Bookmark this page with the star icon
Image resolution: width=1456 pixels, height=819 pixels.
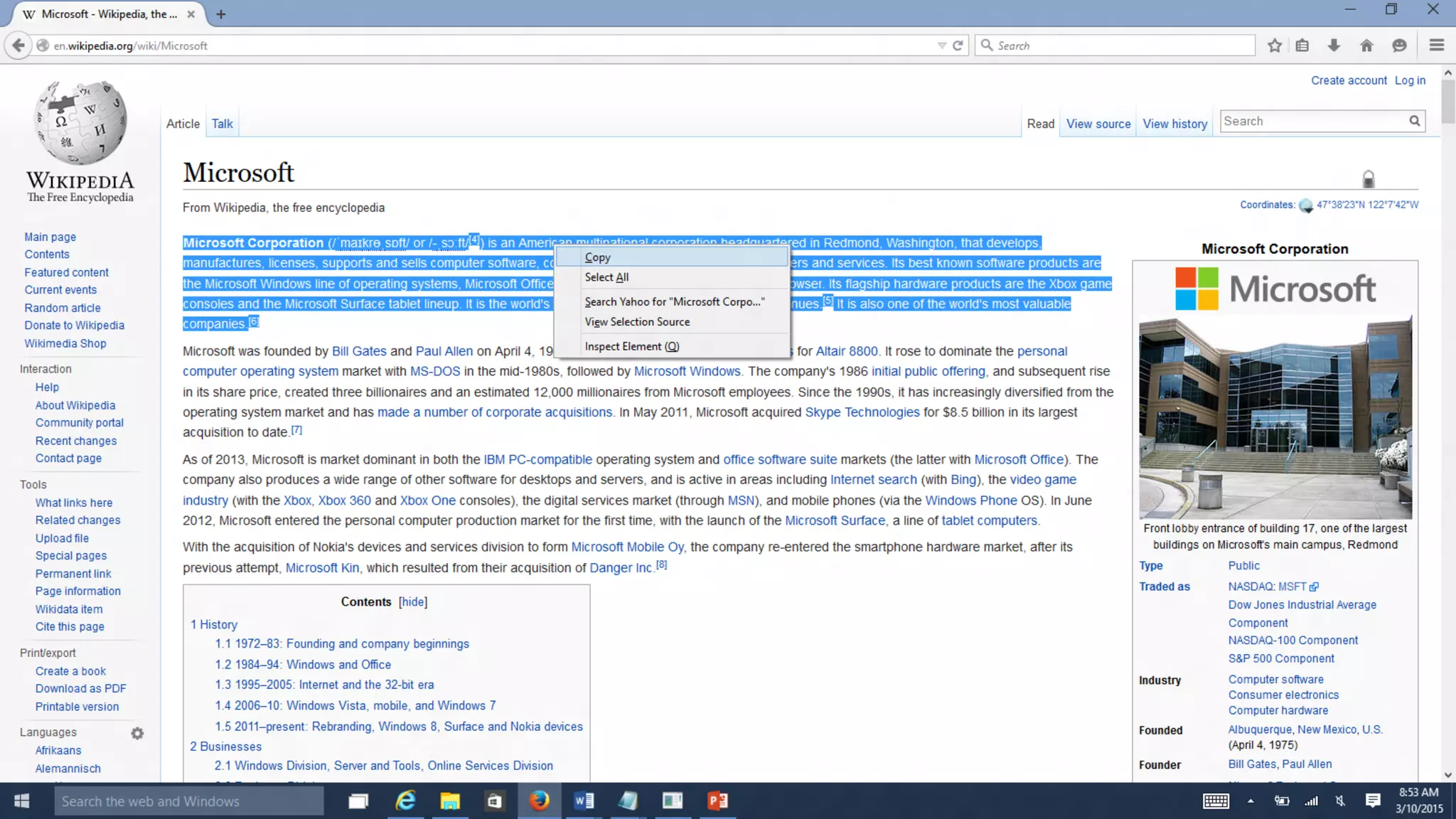pyautogui.click(x=1275, y=45)
